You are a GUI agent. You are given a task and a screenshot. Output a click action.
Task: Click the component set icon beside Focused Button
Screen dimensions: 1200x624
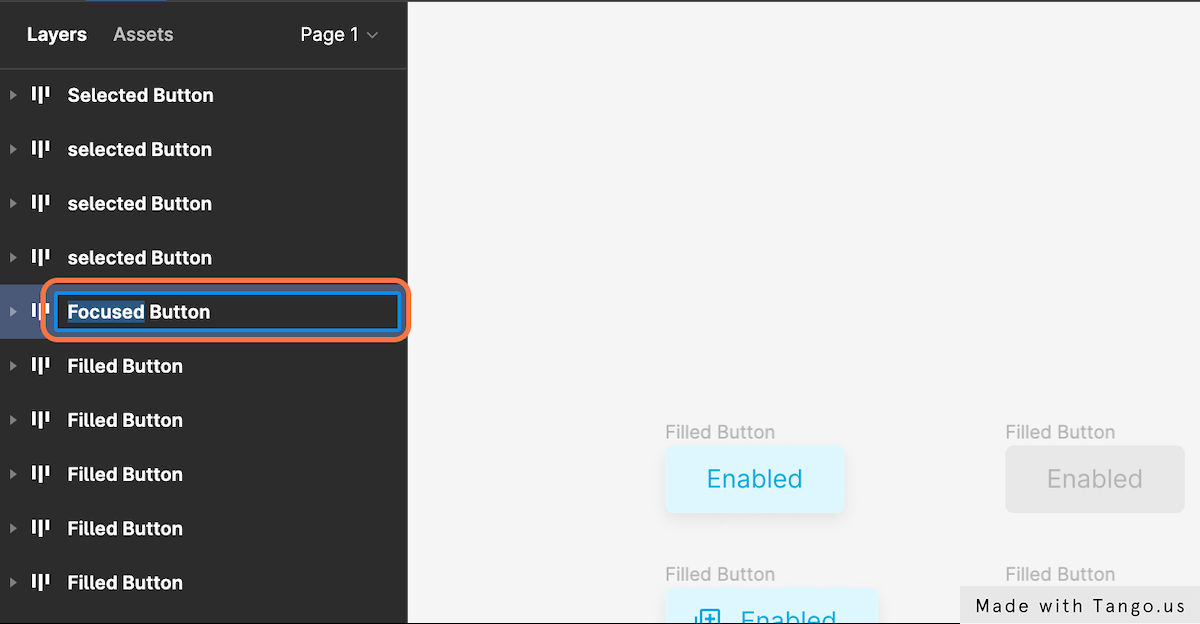pyautogui.click(x=41, y=311)
